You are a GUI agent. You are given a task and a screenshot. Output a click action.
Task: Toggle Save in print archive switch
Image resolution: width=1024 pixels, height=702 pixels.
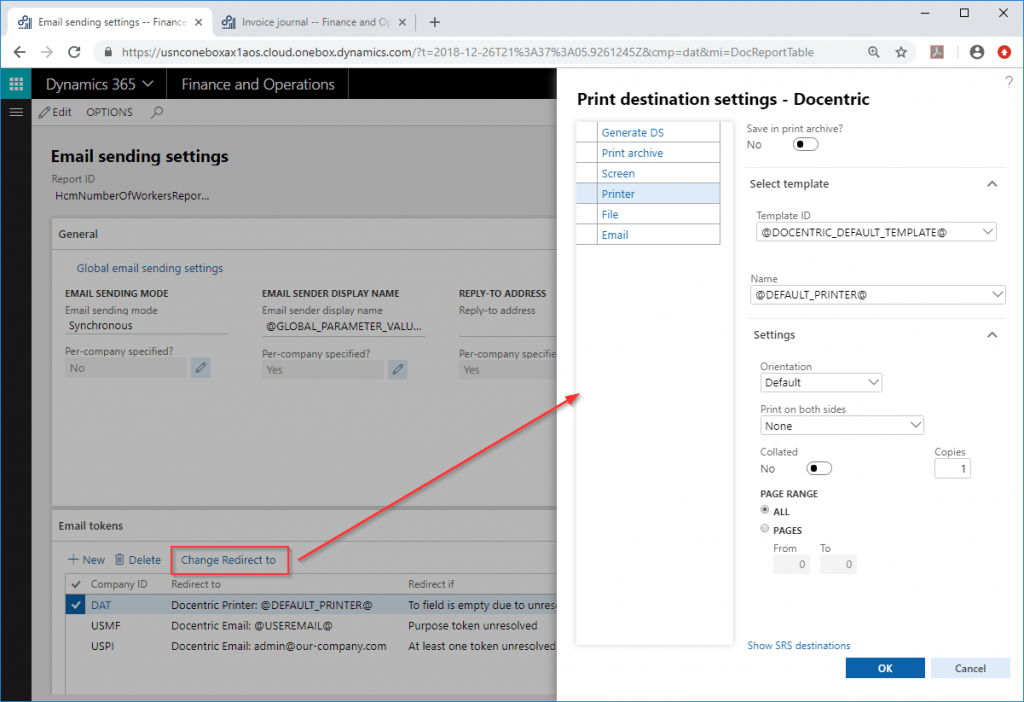click(805, 144)
